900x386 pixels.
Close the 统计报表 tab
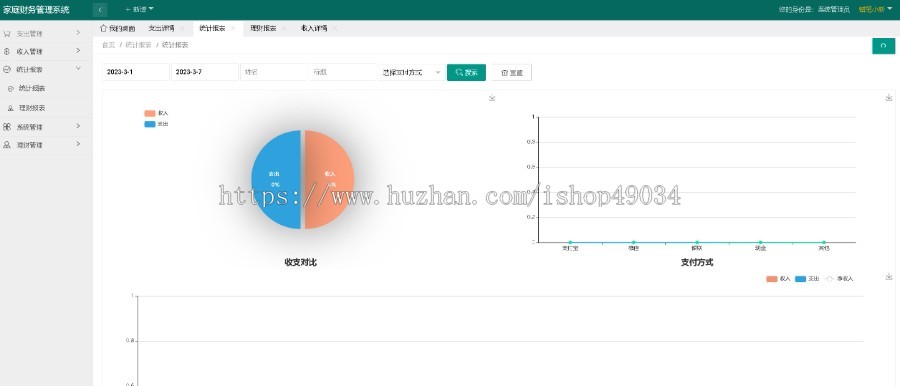click(233, 28)
